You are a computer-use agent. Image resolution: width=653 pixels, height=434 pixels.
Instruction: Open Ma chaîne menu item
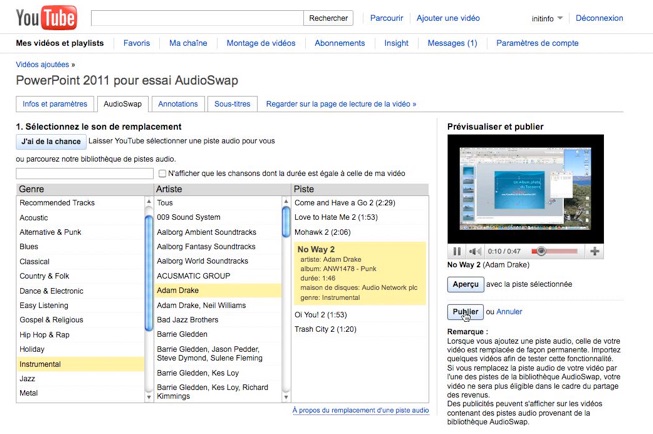[188, 43]
